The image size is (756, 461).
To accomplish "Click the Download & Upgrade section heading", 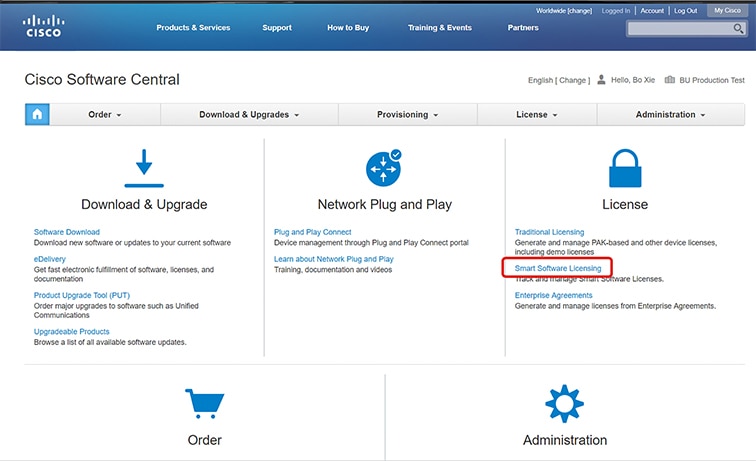I will 144,204.
